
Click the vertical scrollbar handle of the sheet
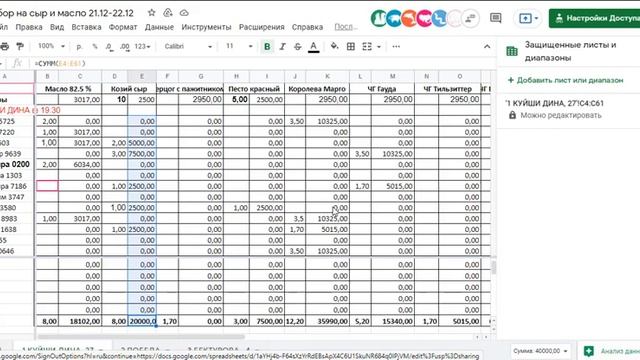493,267
